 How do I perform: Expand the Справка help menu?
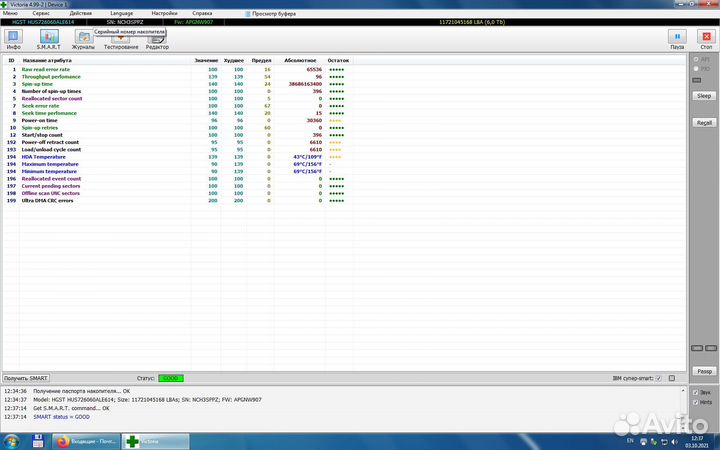[x=202, y=13]
